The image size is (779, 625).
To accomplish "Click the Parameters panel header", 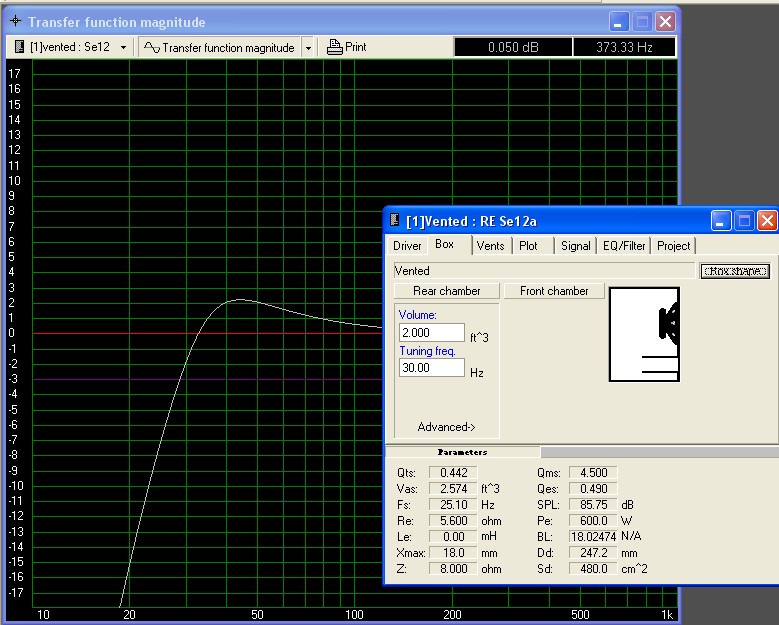I will pyautogui.click(x=463, y=452).
